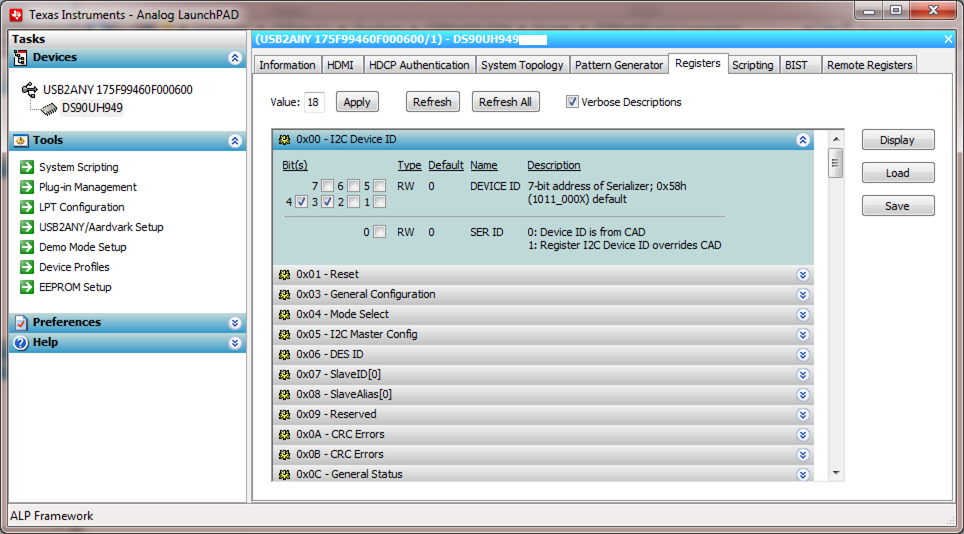Viewport: 964px width, 534px height.
Task: Click the 0x00 I2C Device ID register icon
Action: (284, 139)
